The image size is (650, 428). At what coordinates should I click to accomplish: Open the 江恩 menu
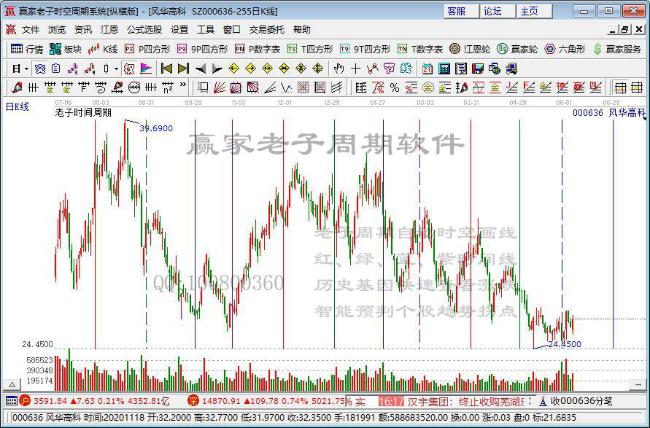coord(109,30)
